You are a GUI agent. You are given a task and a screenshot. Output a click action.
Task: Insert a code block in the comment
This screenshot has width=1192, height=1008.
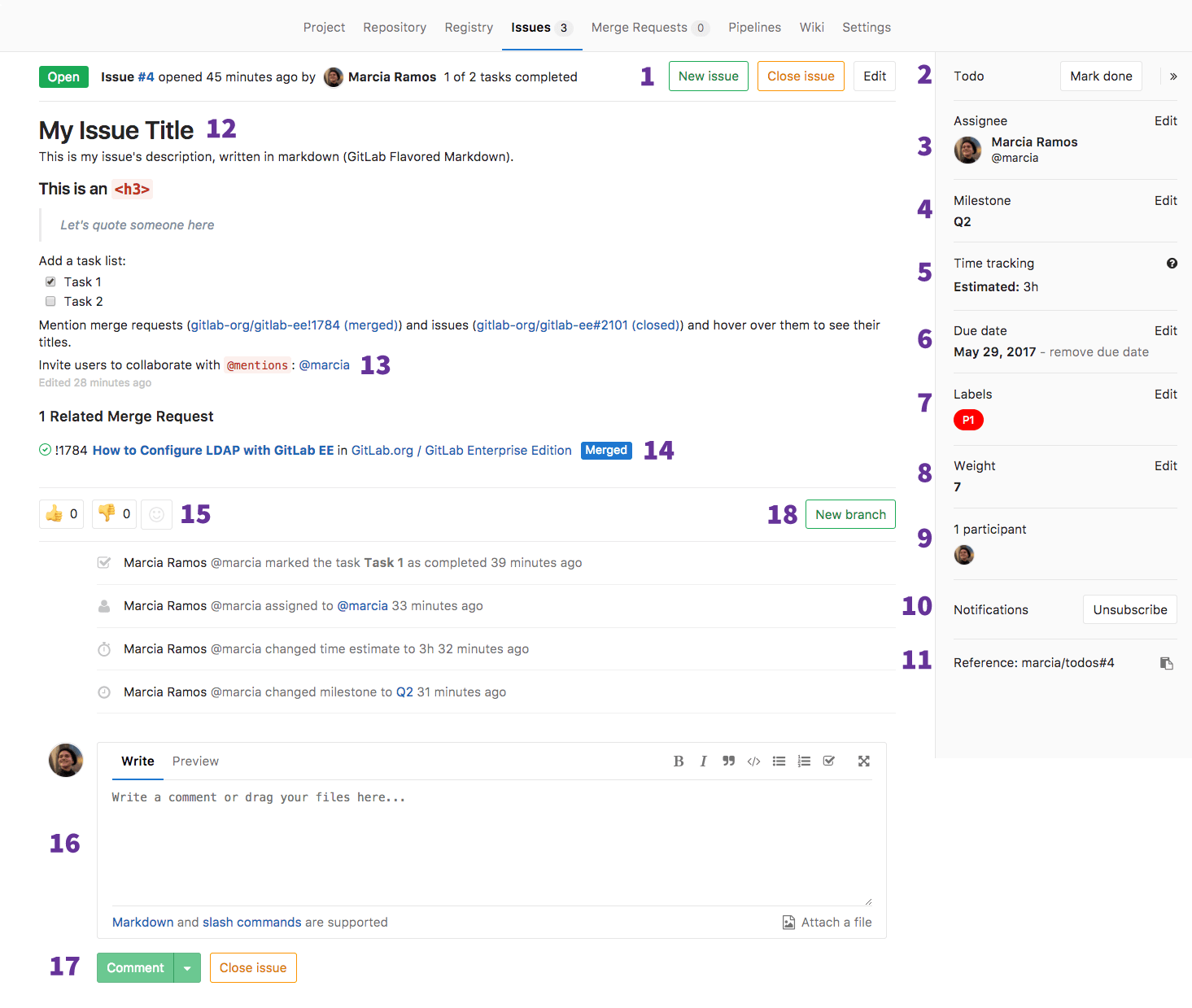(x=753, y=761)
